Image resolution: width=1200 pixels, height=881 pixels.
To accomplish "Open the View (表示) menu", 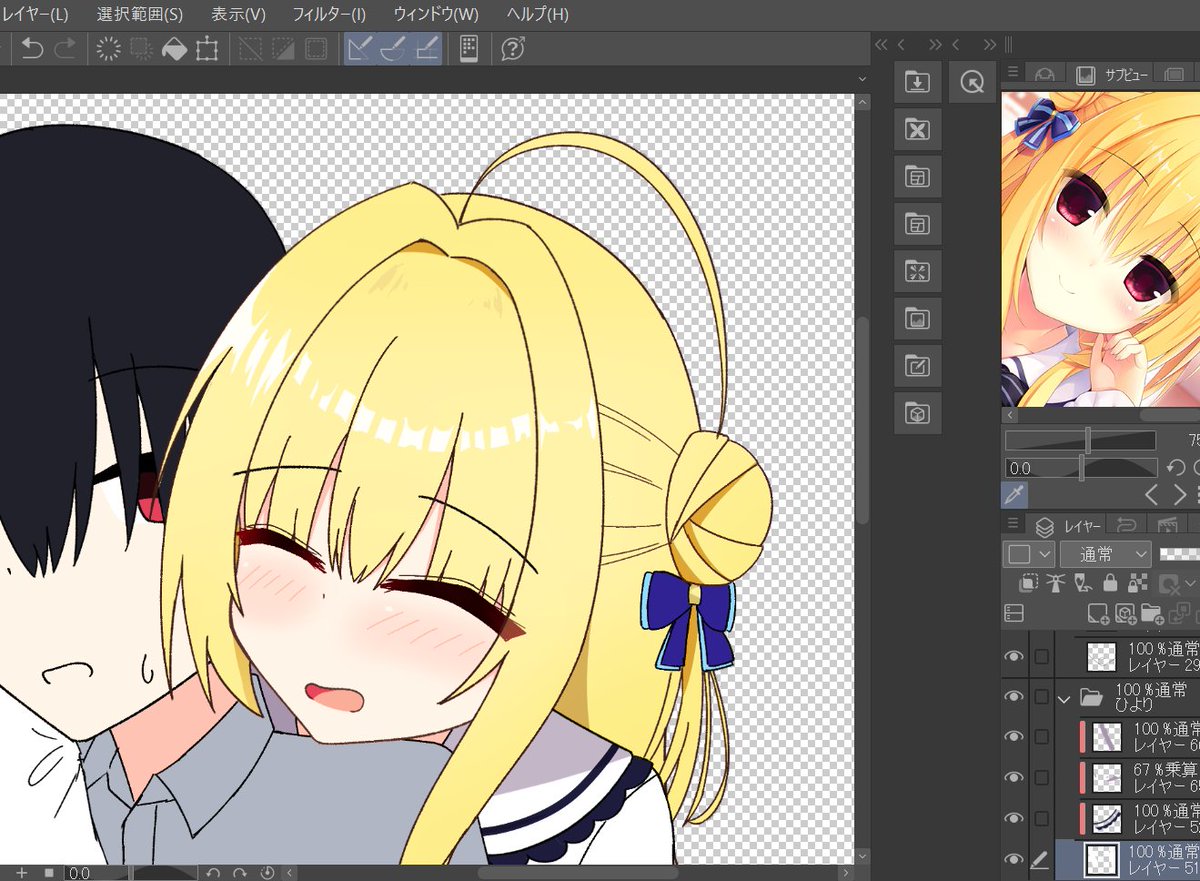I will pos(239,14).
